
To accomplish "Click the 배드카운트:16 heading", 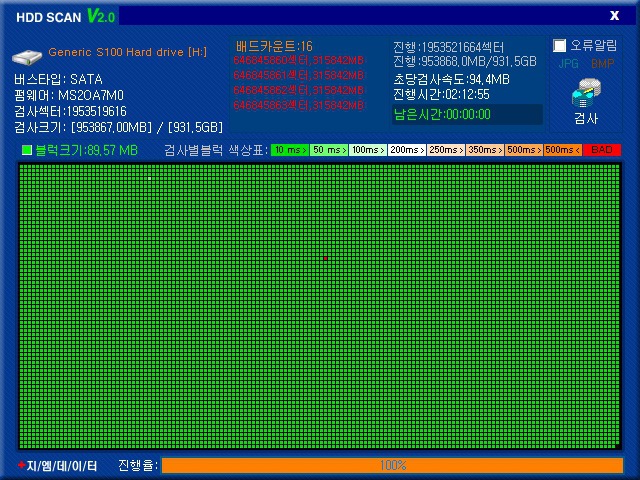I will click(274, 46).
